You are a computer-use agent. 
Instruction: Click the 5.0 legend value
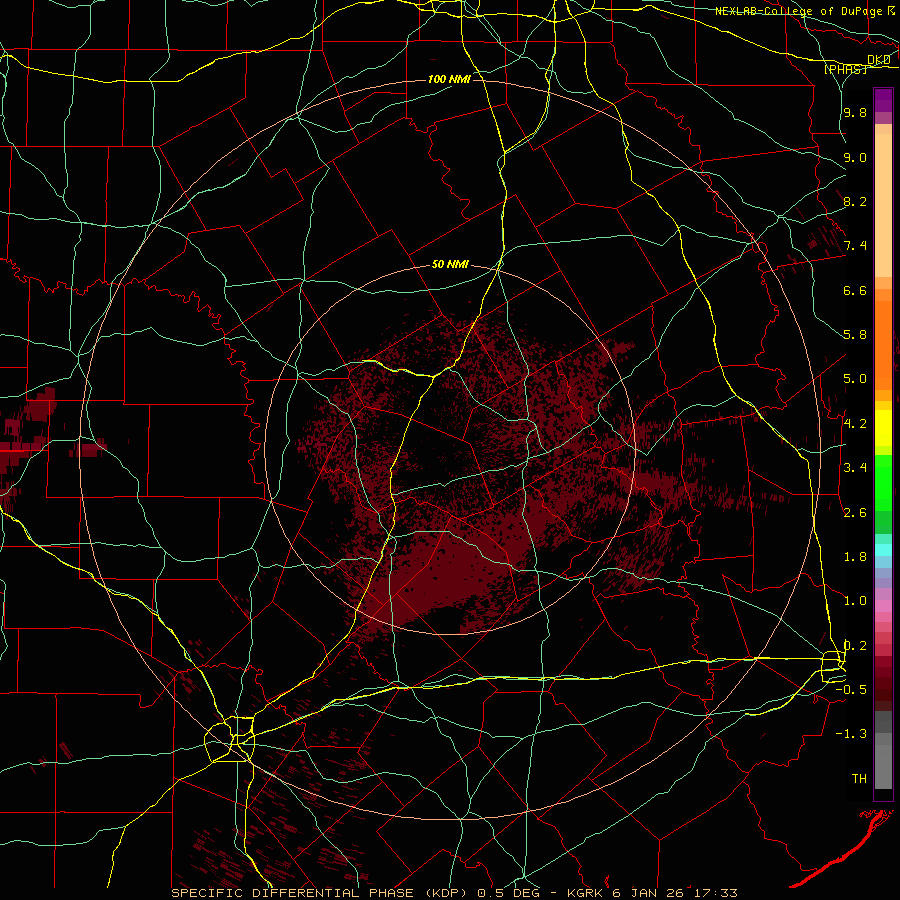click(855, 379)
